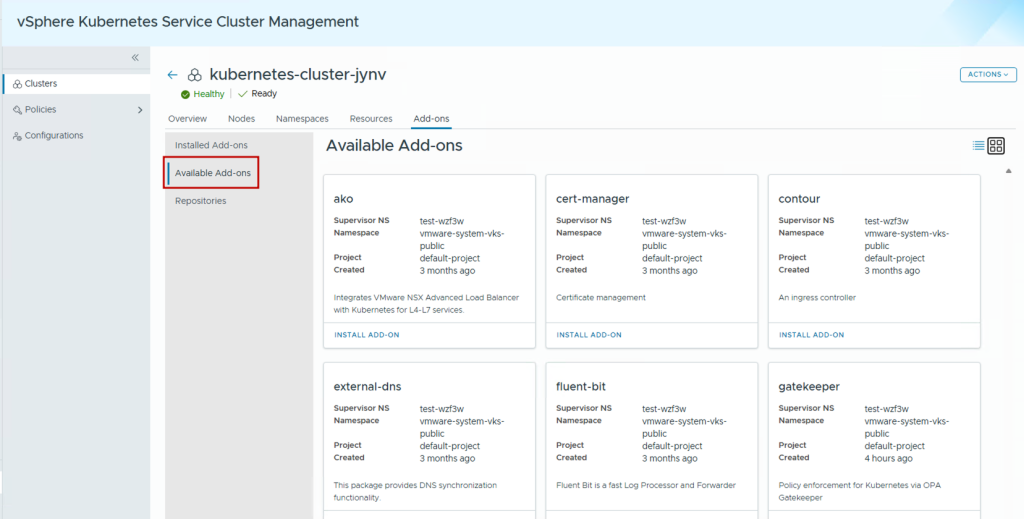1024x519 pixels.
Task: Click Fluent Bit Log Processor description
Action: pos(646,486)
